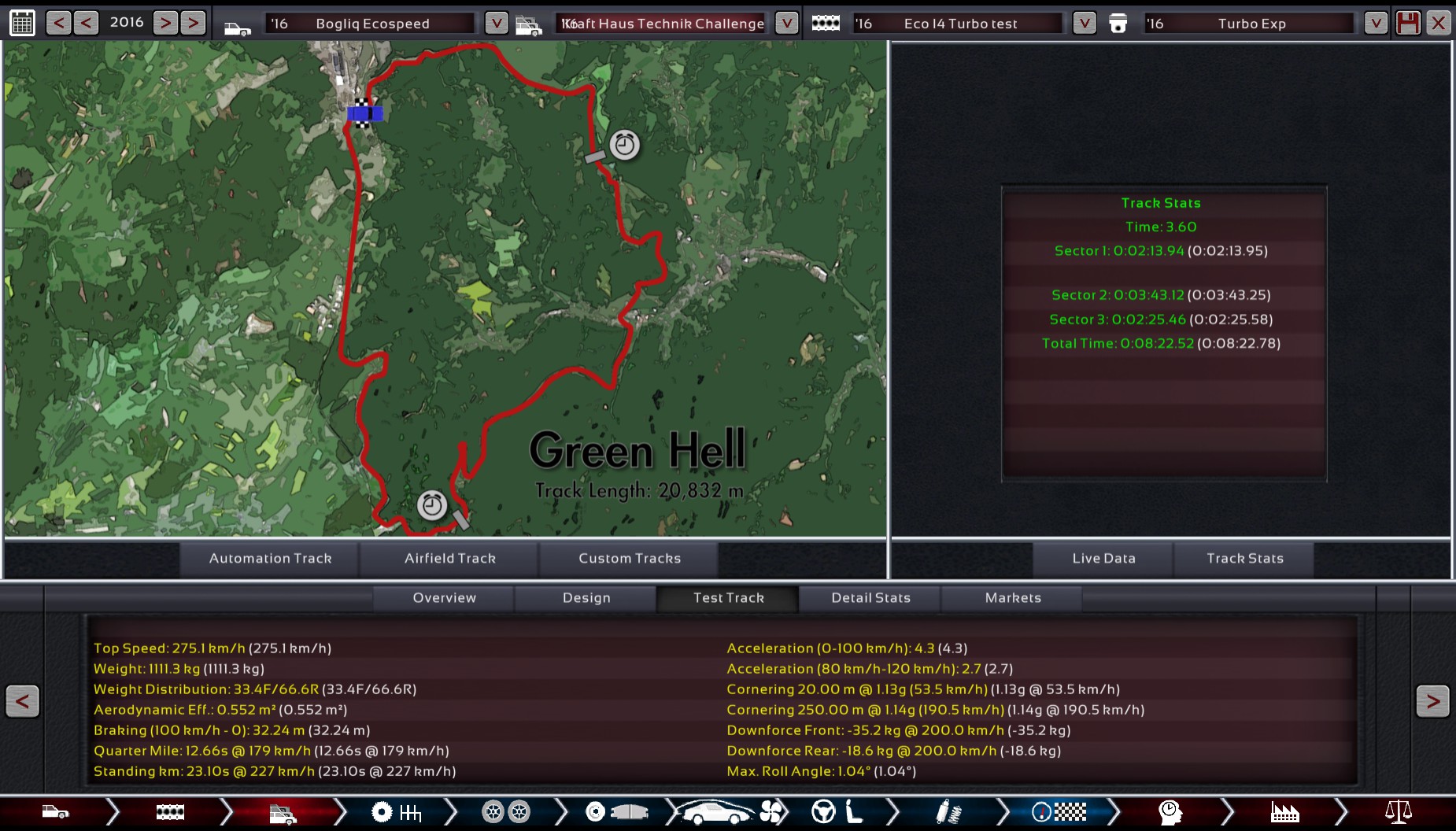This screenshot has height=831, width=1456.
Task: Click the Quarter Mile: 12.66s stat line
Action: pos(272,751)
